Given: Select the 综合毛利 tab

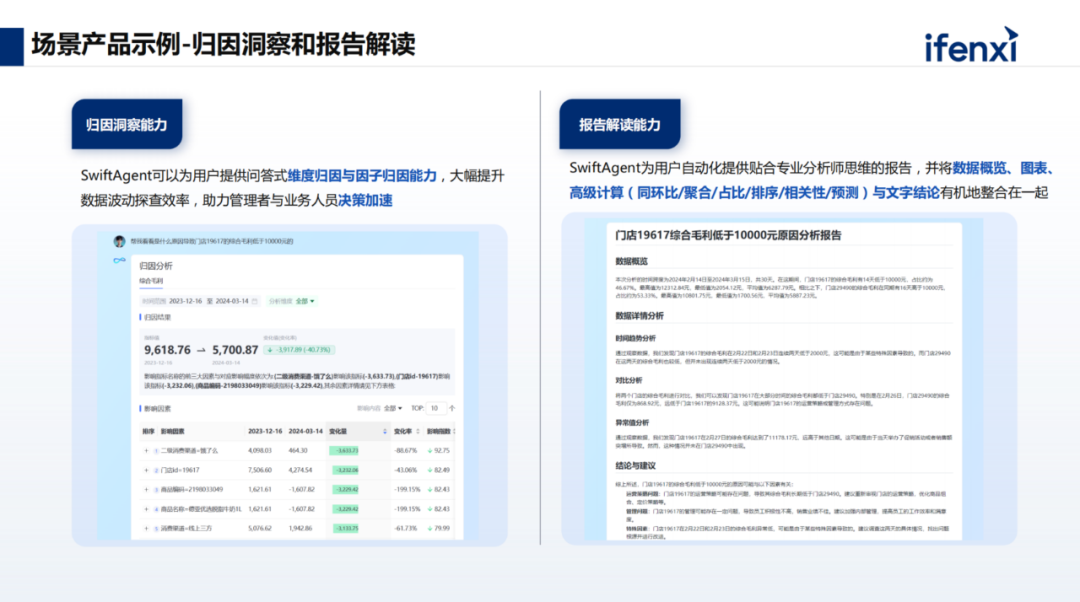Looking at the screenshot, I should point(151,281).
